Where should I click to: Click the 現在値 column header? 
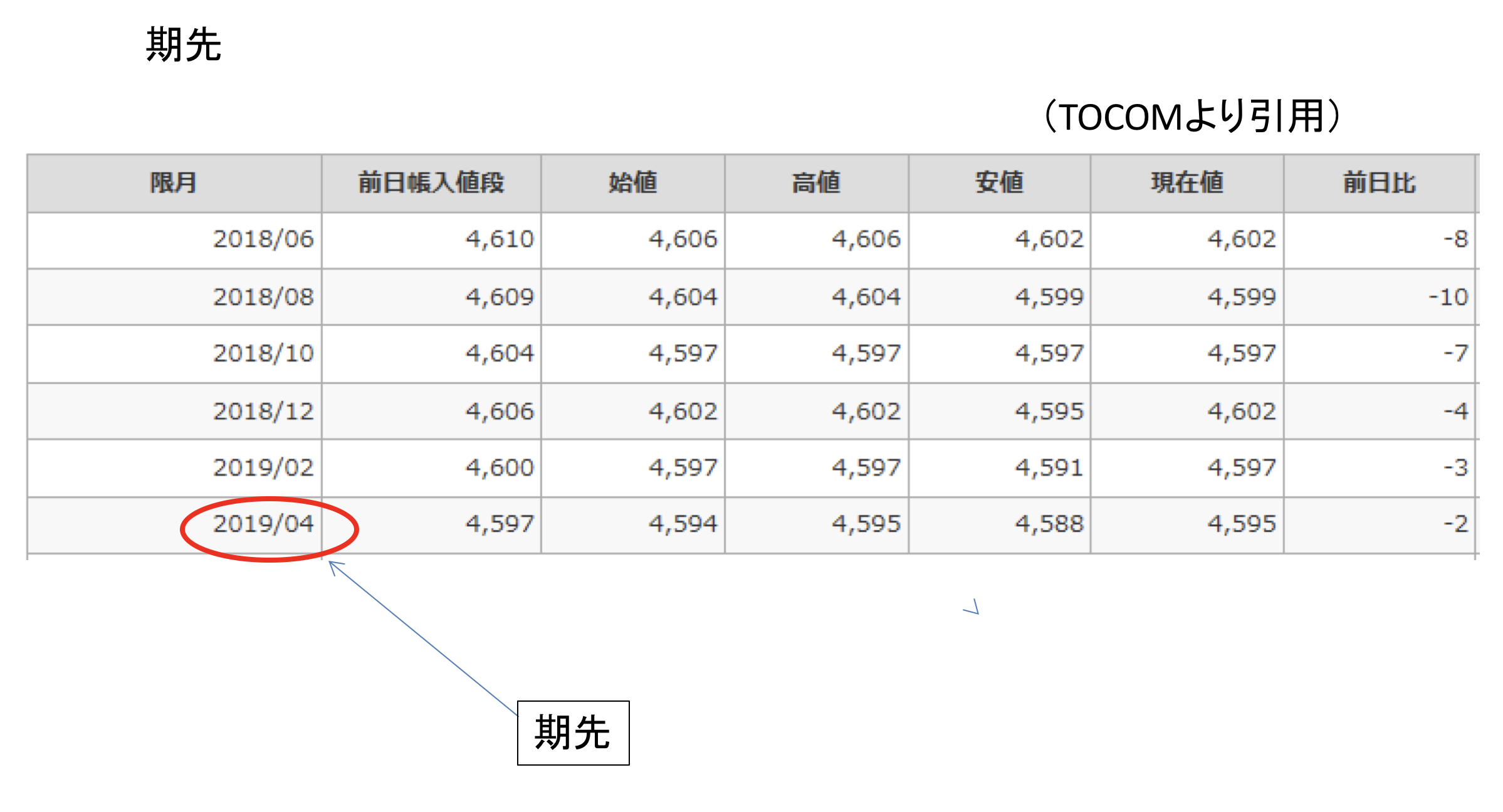coord(1187,183)
